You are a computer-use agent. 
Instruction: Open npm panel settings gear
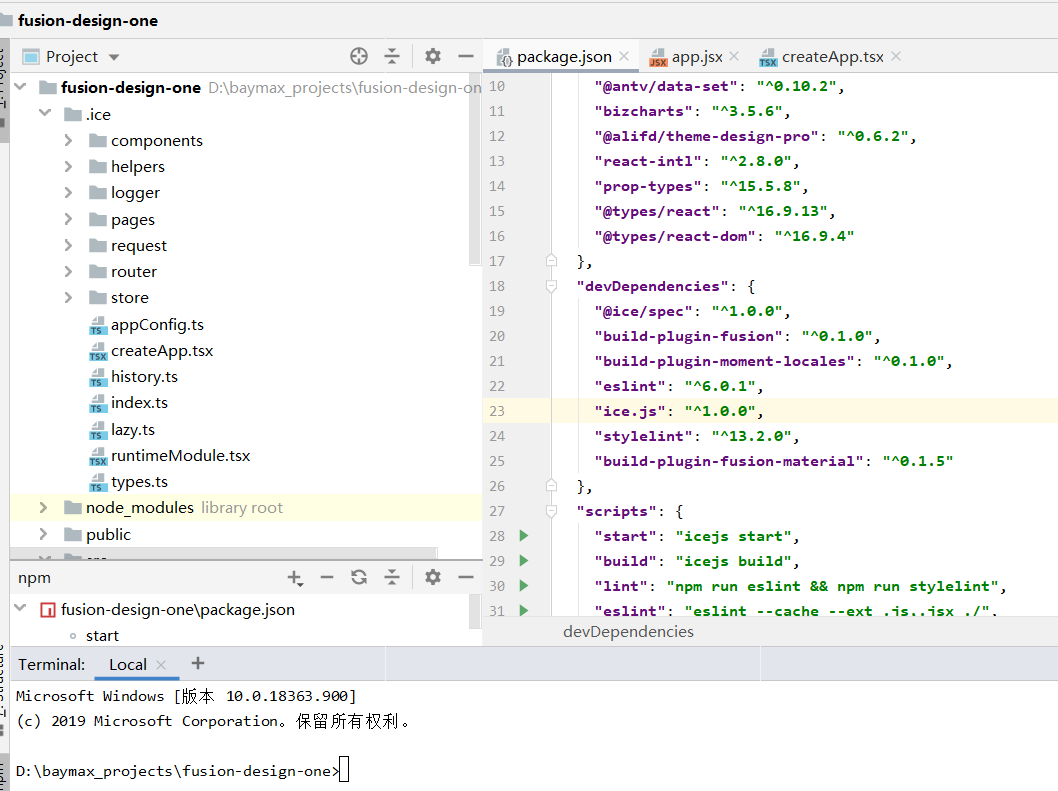click(432, 577)
